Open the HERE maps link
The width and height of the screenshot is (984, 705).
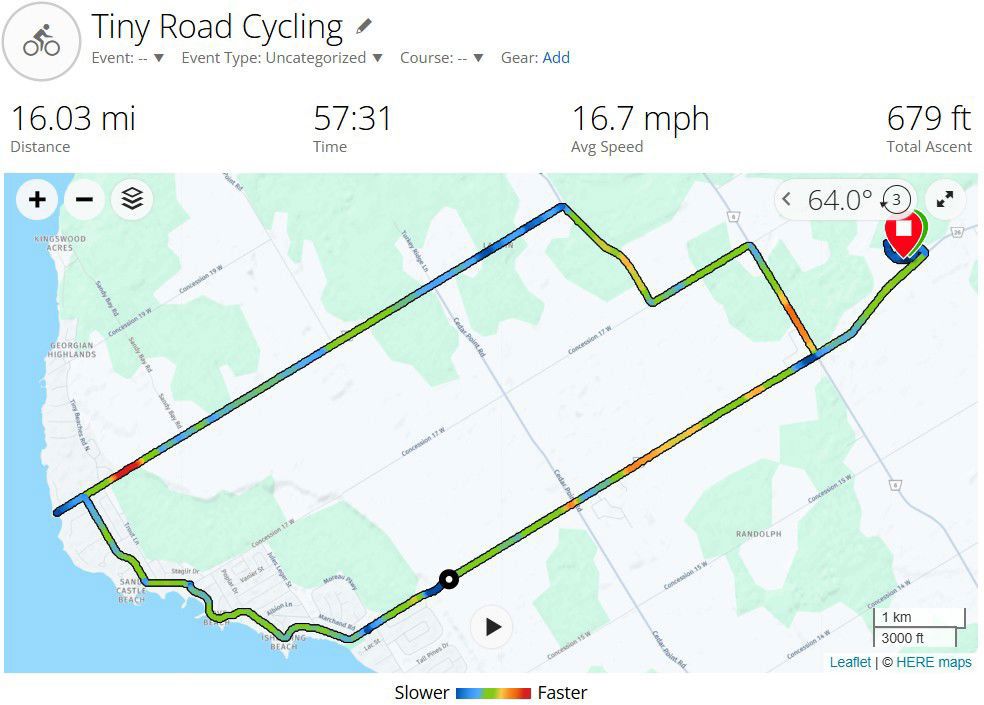pos(934,662)
